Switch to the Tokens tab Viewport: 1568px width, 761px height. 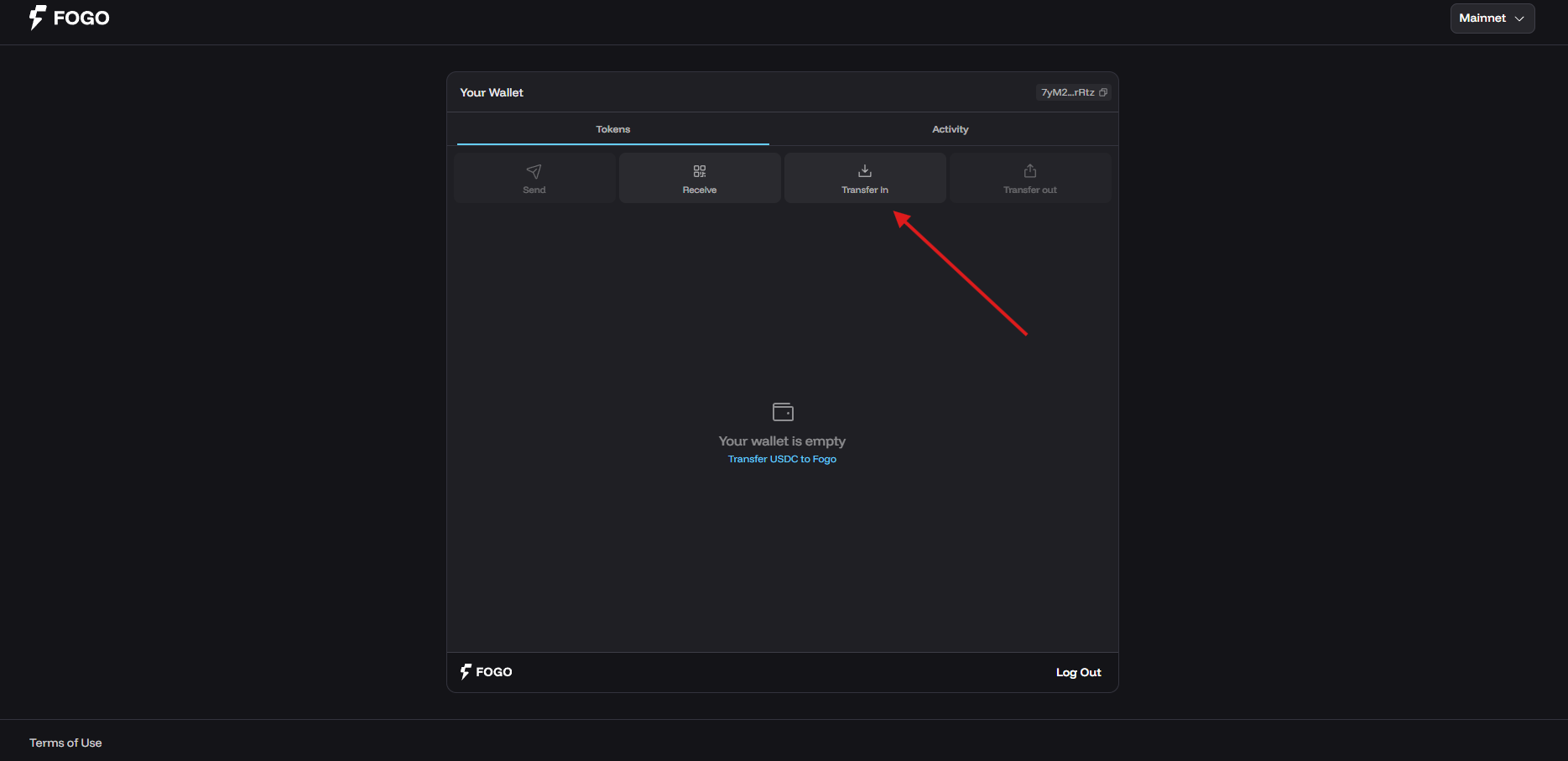(612, 129)
